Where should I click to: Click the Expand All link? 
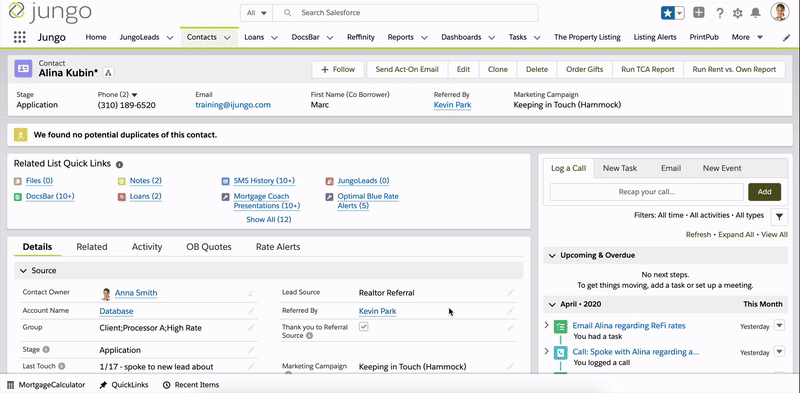coord(736,235)
